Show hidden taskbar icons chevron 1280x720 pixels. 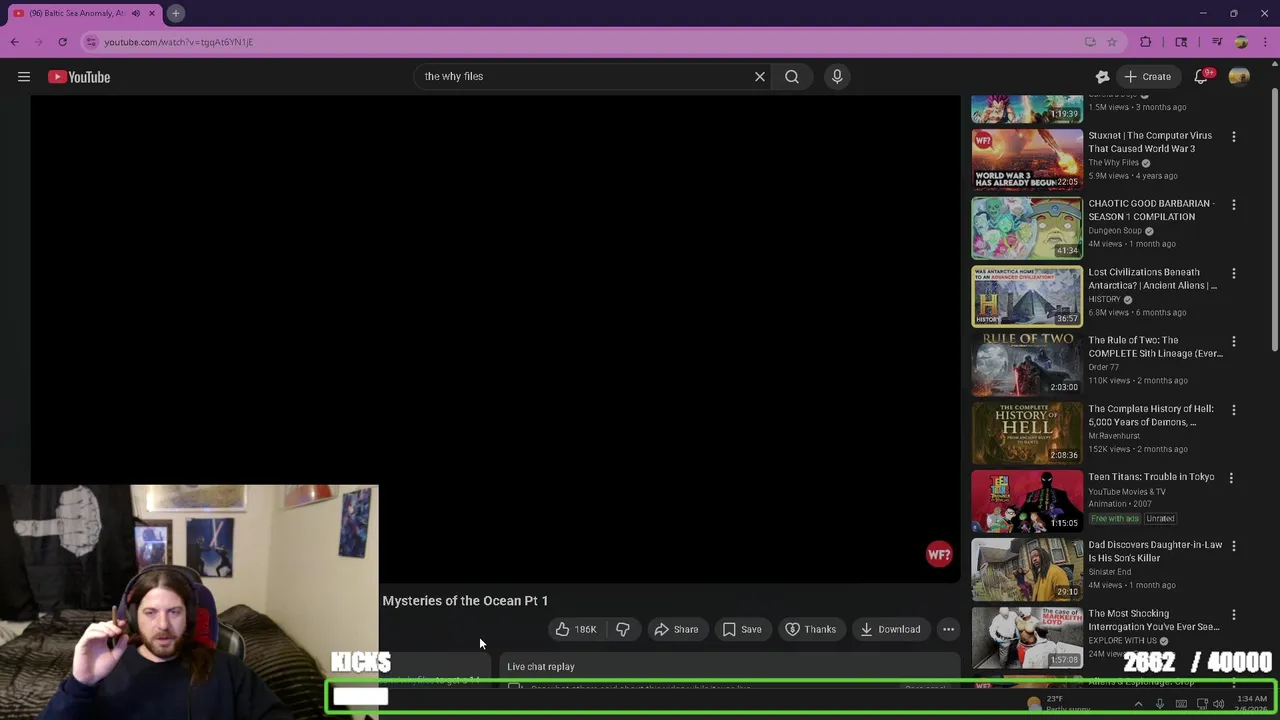point(1138,704)
